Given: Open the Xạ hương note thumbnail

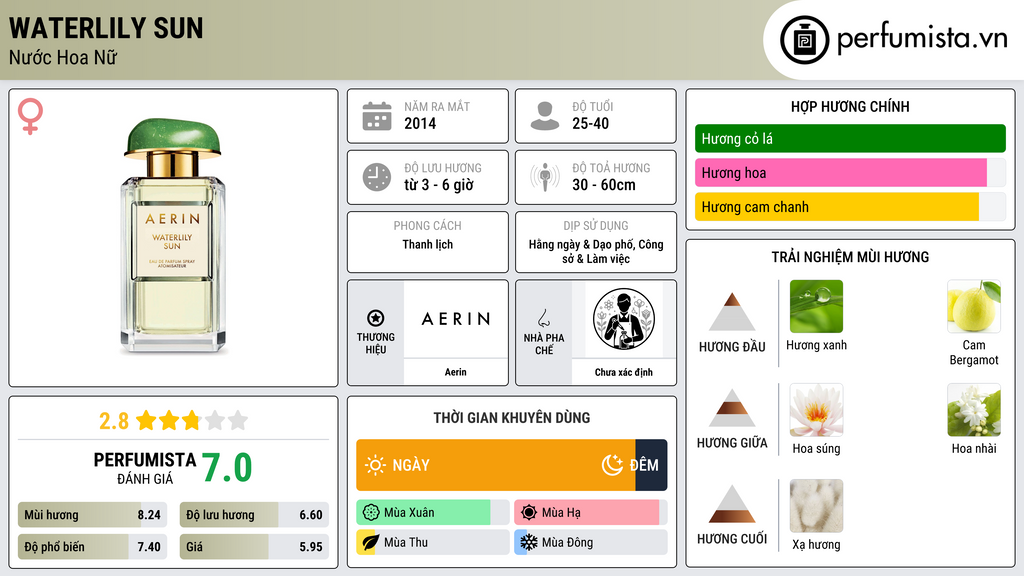Looking at the screenshot, I should tap(816, 506).
